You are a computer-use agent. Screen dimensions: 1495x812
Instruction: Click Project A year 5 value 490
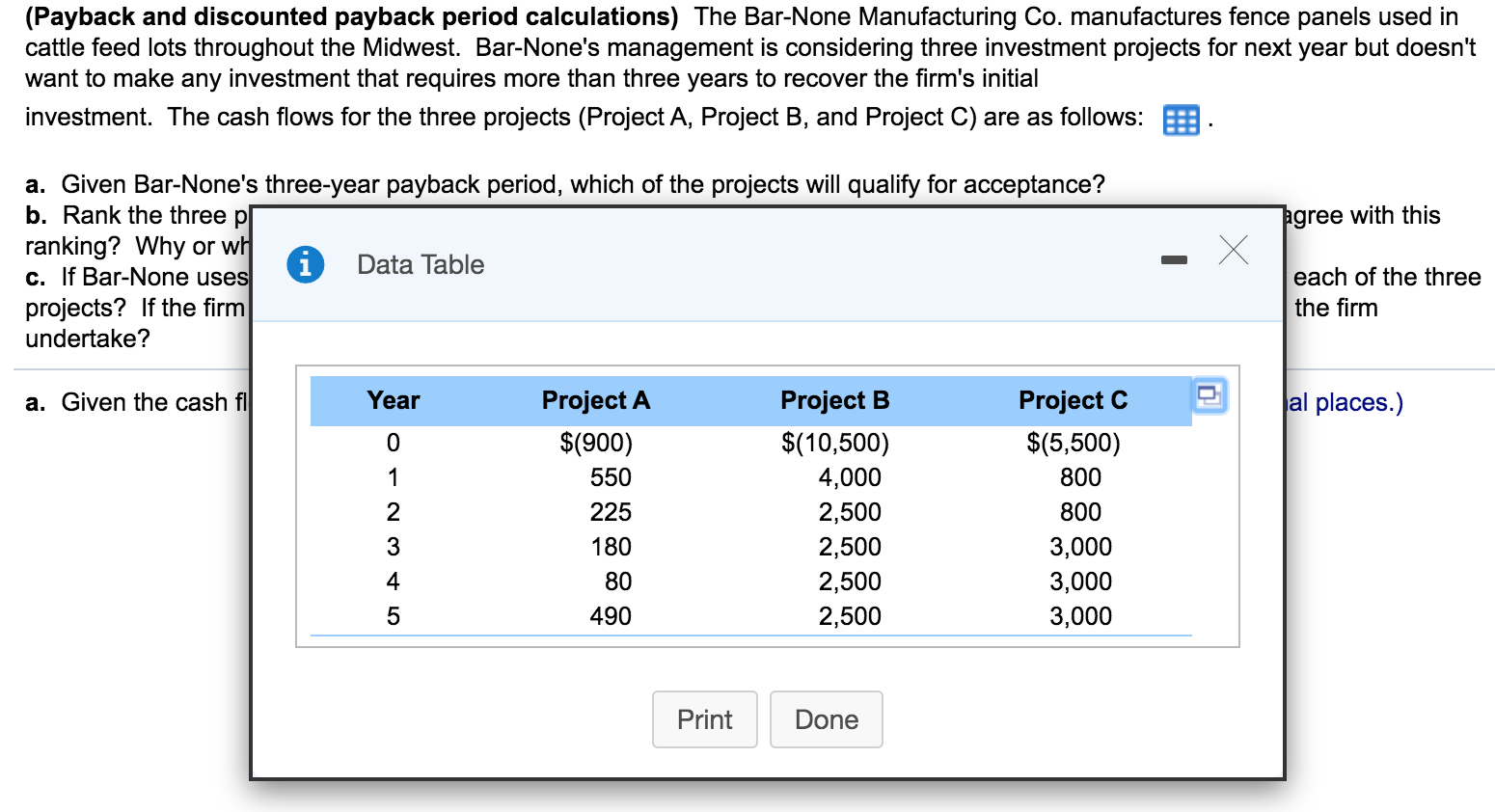(611, 616)
